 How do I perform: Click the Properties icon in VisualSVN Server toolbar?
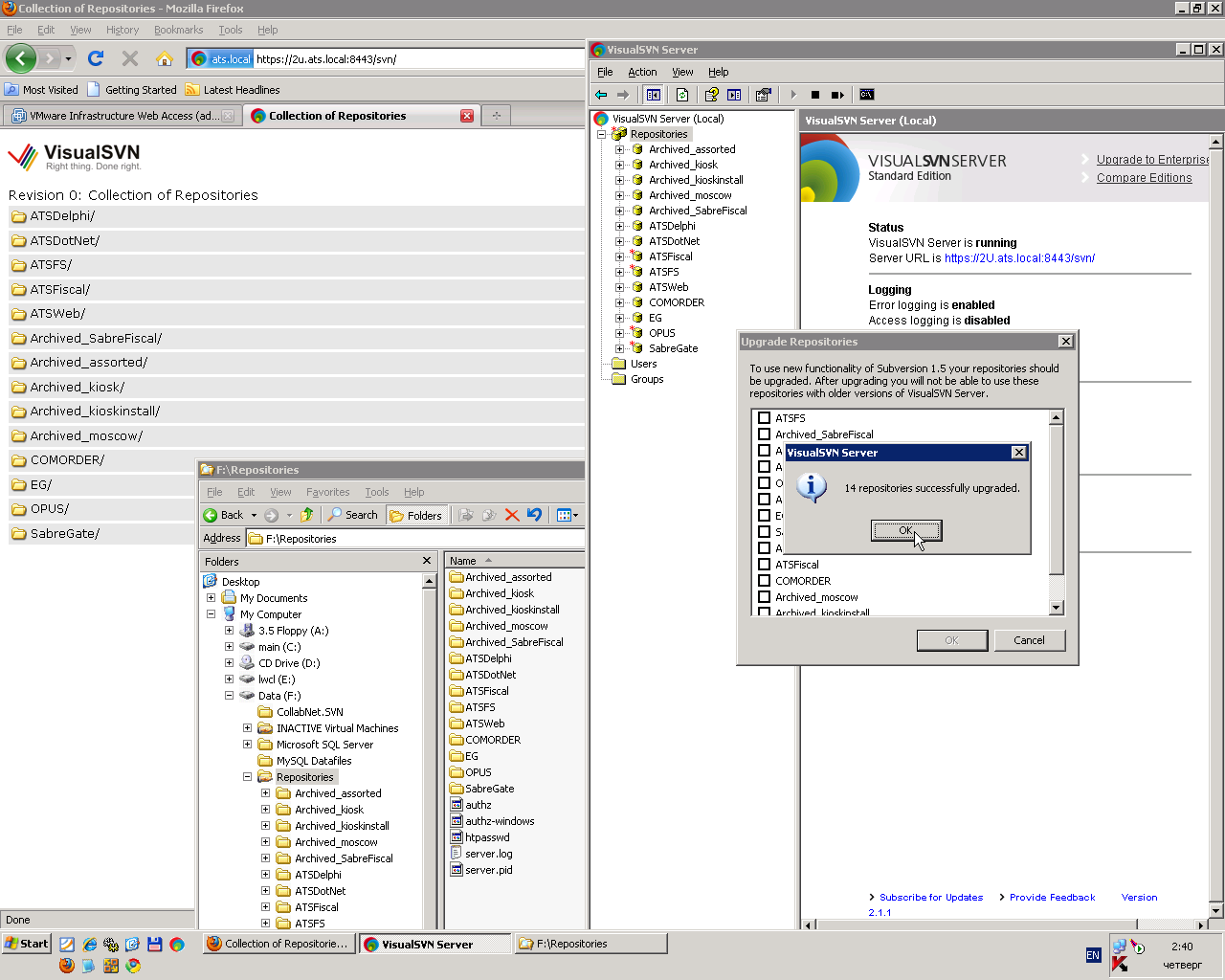coord(763,95)
